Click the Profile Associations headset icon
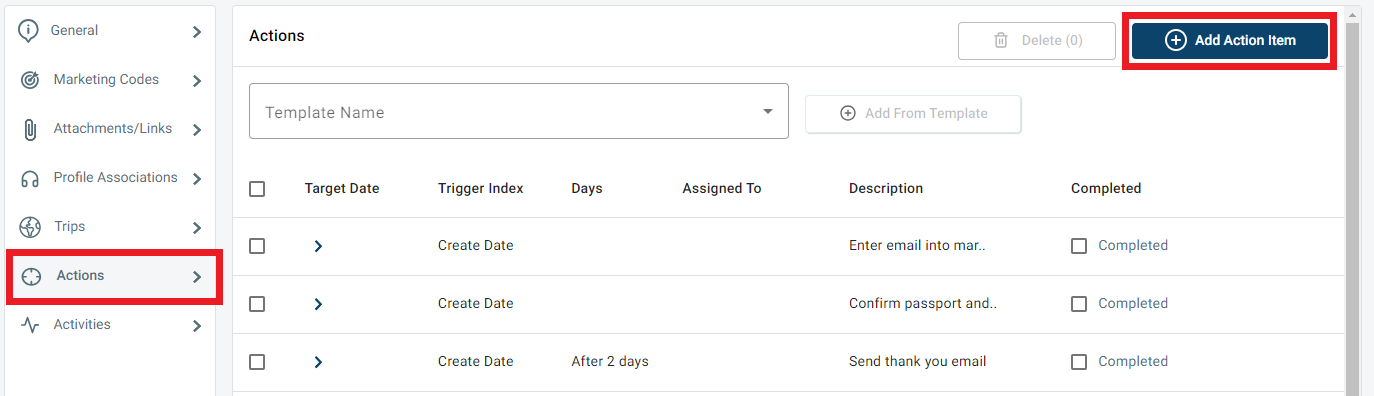Viewport: 1374px width, 396px height. click(30, 178)
